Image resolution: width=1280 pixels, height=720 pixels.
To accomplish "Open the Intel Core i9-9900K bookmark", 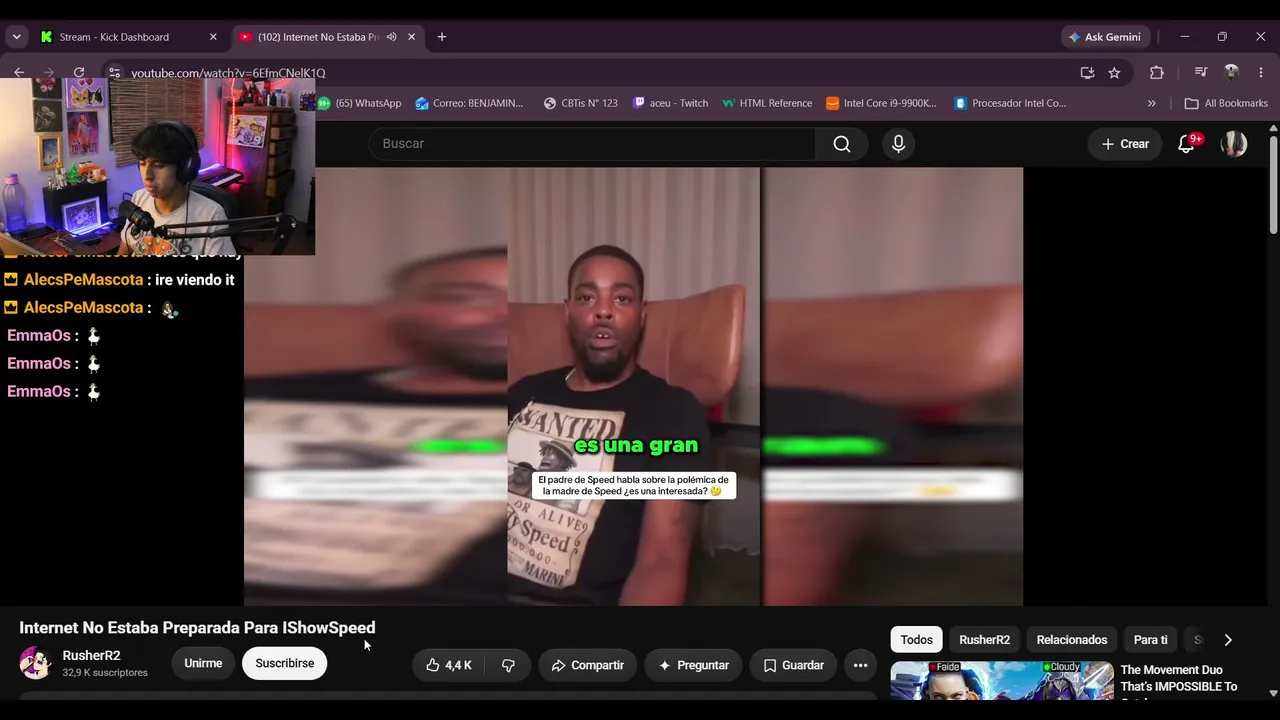I will coord(882,103).
